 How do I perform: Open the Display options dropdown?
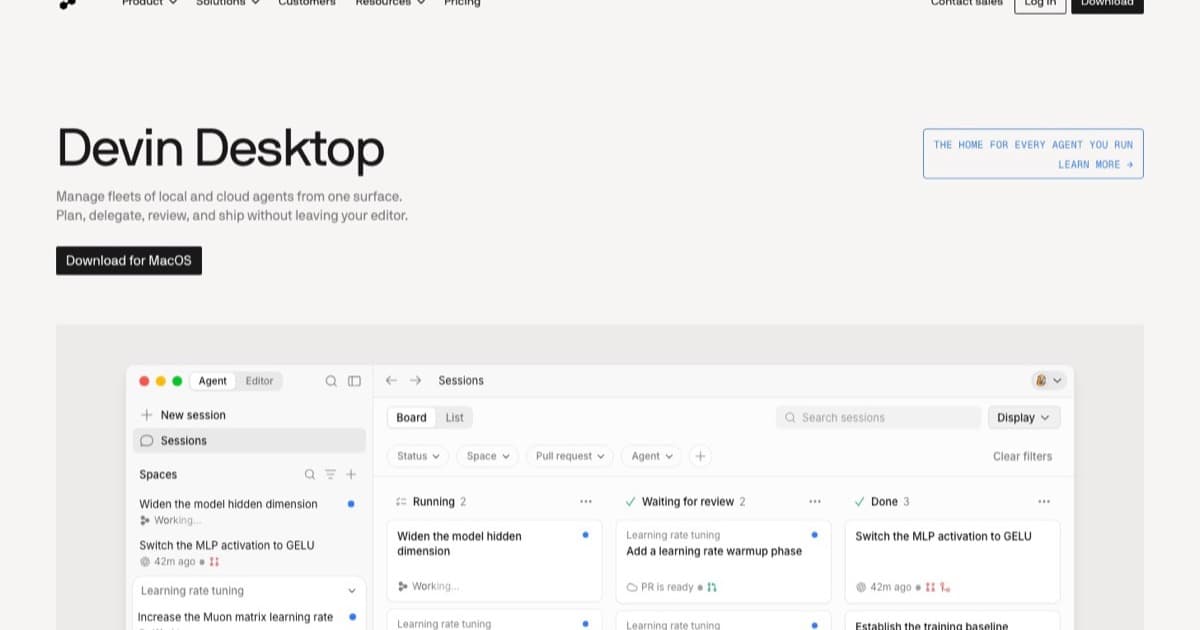click(1024, 418)
